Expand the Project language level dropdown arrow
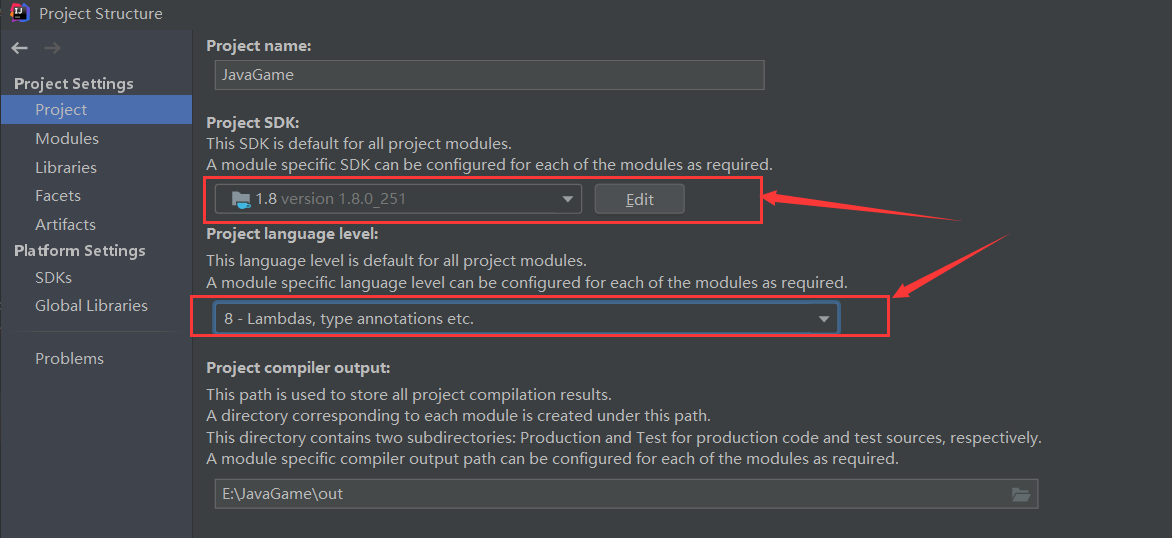The image size is (1172, 538). tap(824, 319)
